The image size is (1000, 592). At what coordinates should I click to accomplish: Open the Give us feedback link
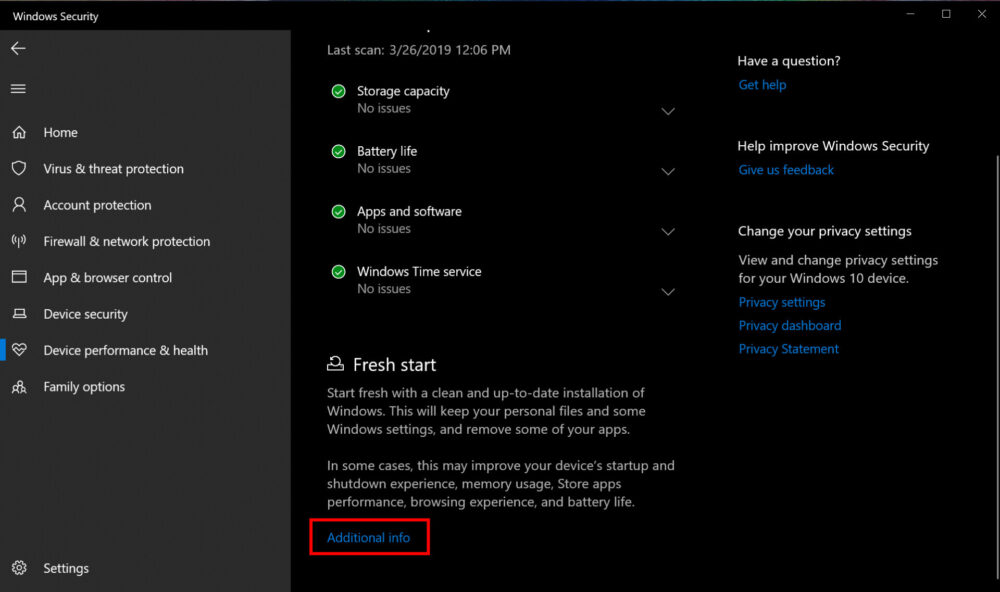tap(785, 169)
